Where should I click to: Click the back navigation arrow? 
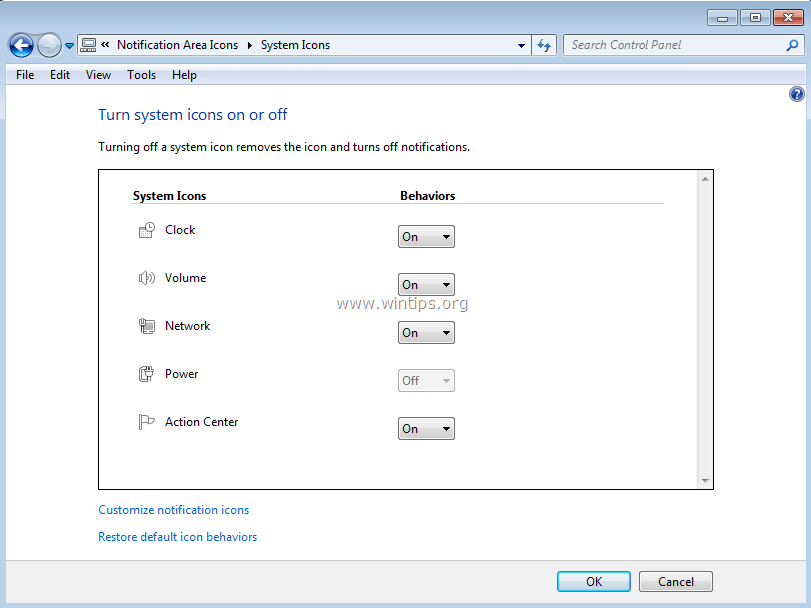tap(20, 45)
